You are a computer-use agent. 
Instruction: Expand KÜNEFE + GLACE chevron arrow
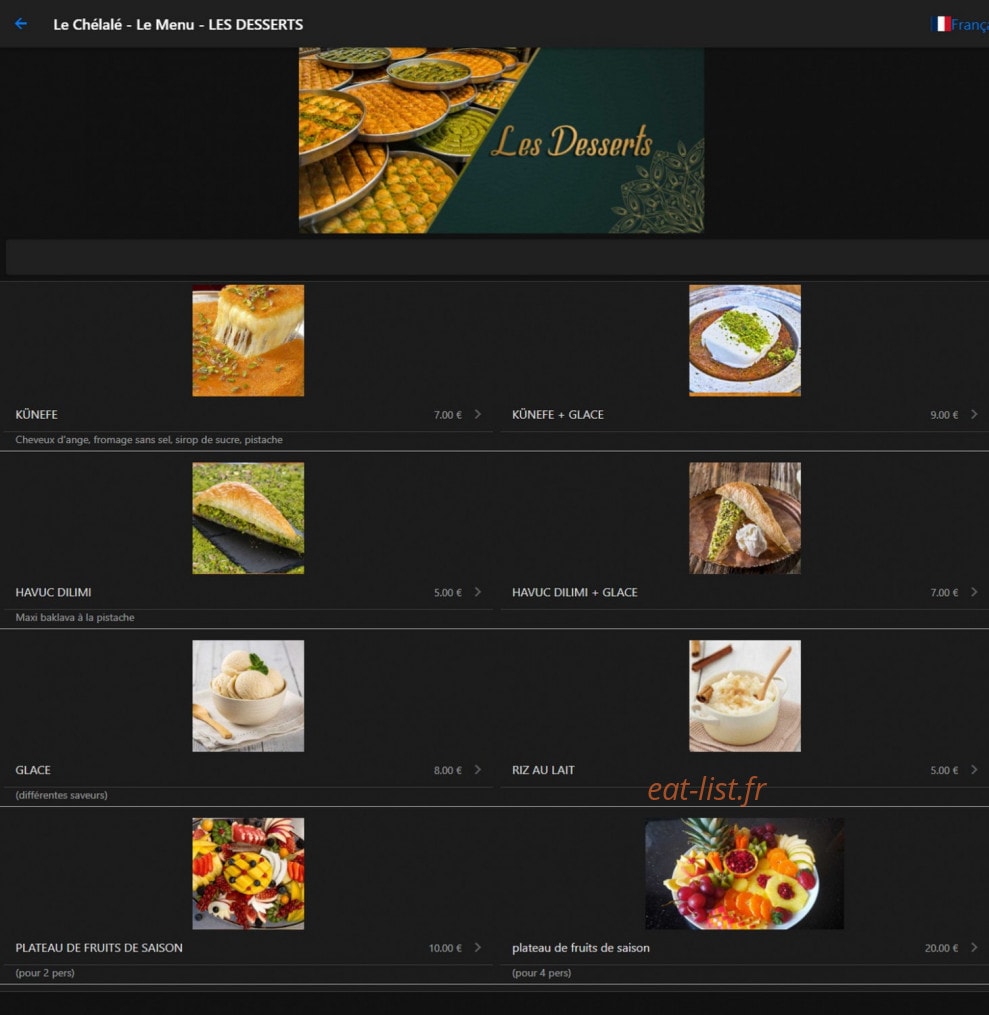(974, 414)
